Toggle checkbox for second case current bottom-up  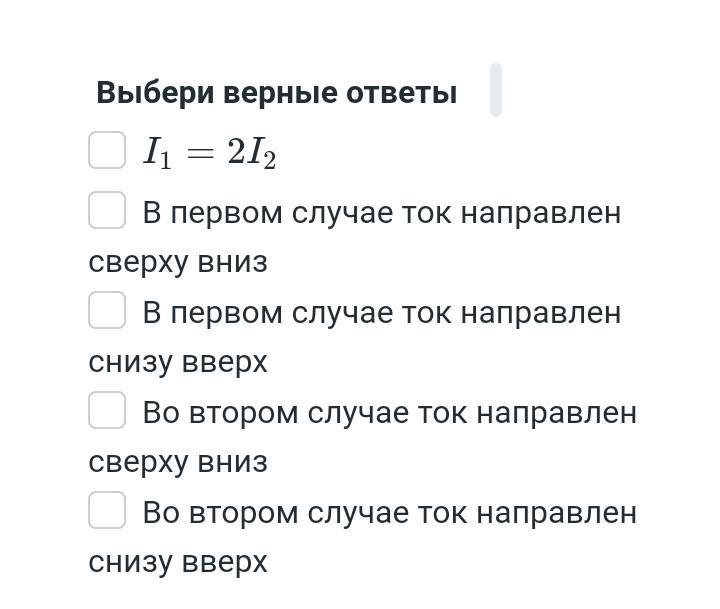tap(107, 510)
